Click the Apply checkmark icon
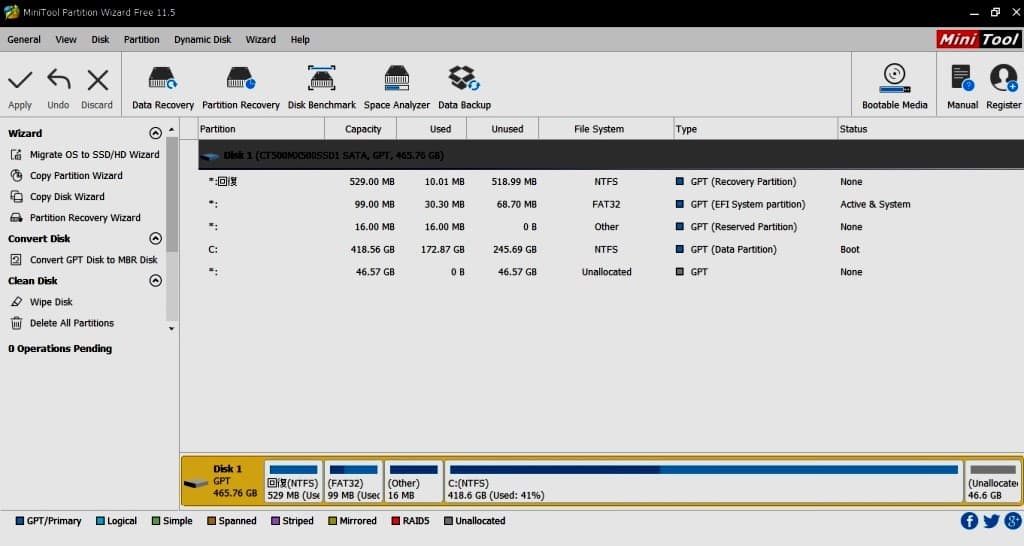The width and height of the screenshot is (1024, 546). click(20, 81)
